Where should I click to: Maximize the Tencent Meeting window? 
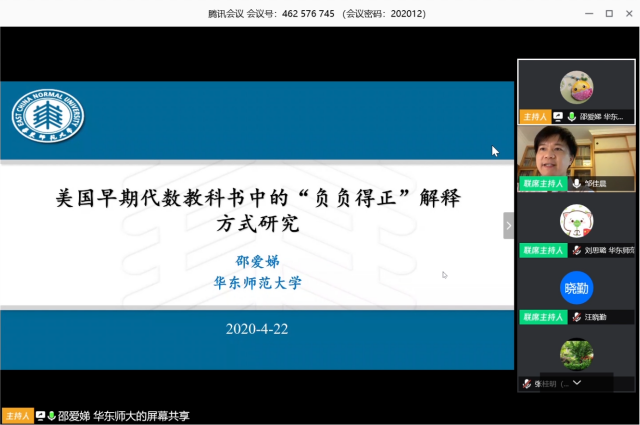pyautogui.click(x=608, y=13)
